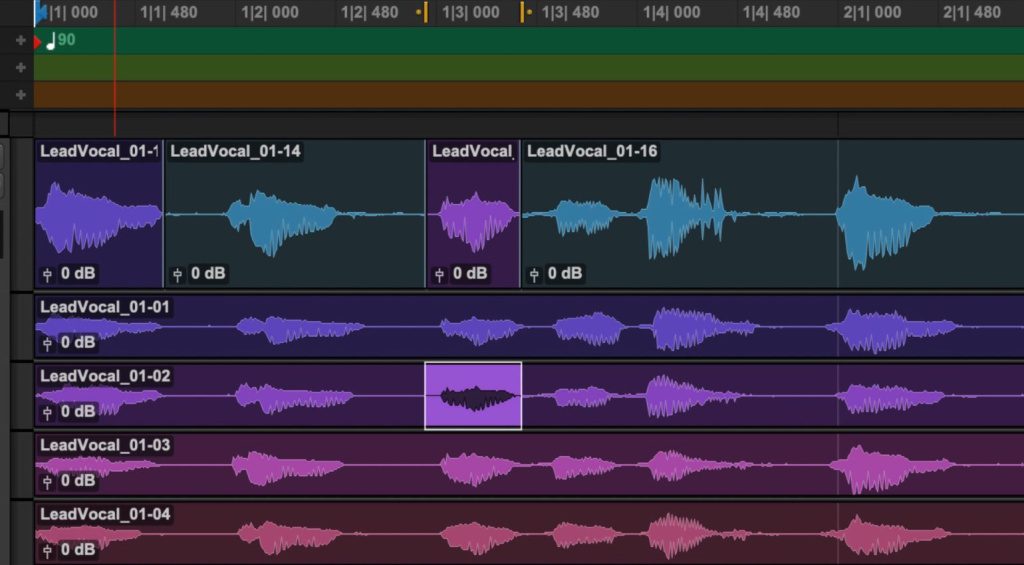Click clip gain fader icon on LeadVocal_01-14 clip
Screen dimensions: 1024x565
tap(177, 275)
